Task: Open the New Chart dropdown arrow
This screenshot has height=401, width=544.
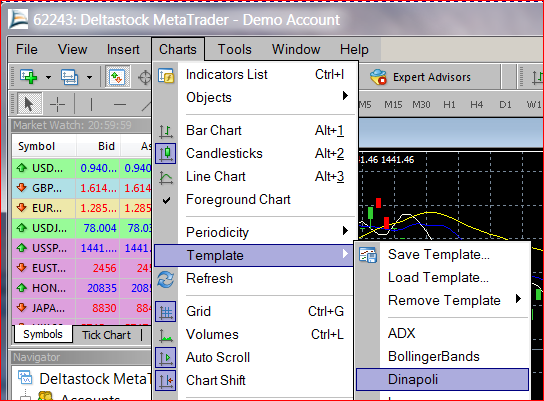Action: click(48, 77)
